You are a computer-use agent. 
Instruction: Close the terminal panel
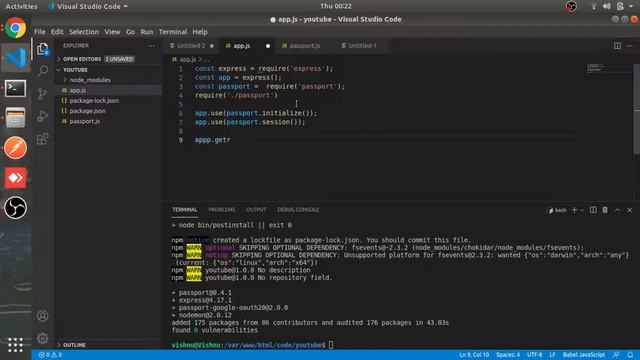tap(629, 210)
